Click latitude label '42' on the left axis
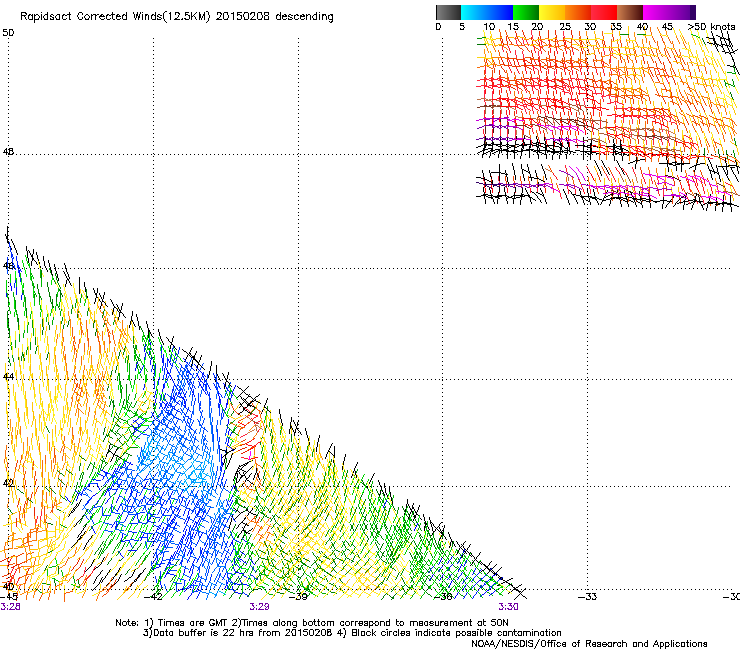Screen dimensions: 740x650 pyautogui.click(x=8, y=483)
